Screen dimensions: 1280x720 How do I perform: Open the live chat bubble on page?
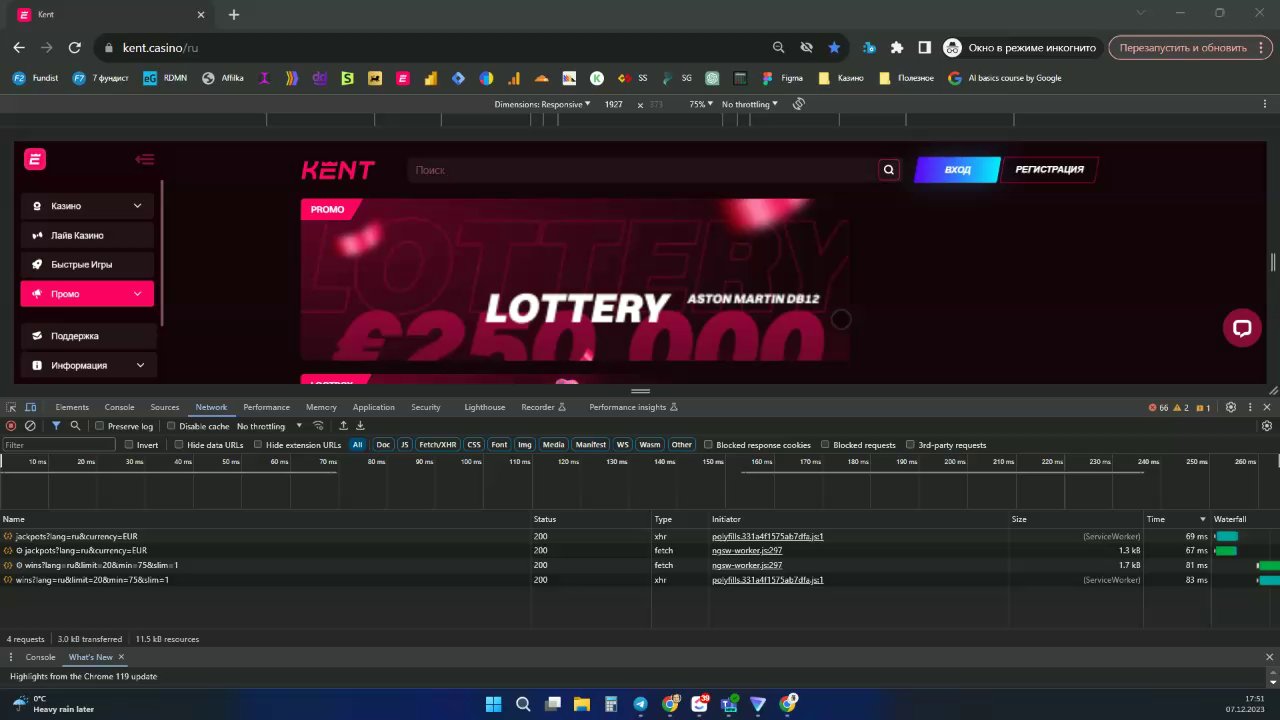click(1242, 328)
